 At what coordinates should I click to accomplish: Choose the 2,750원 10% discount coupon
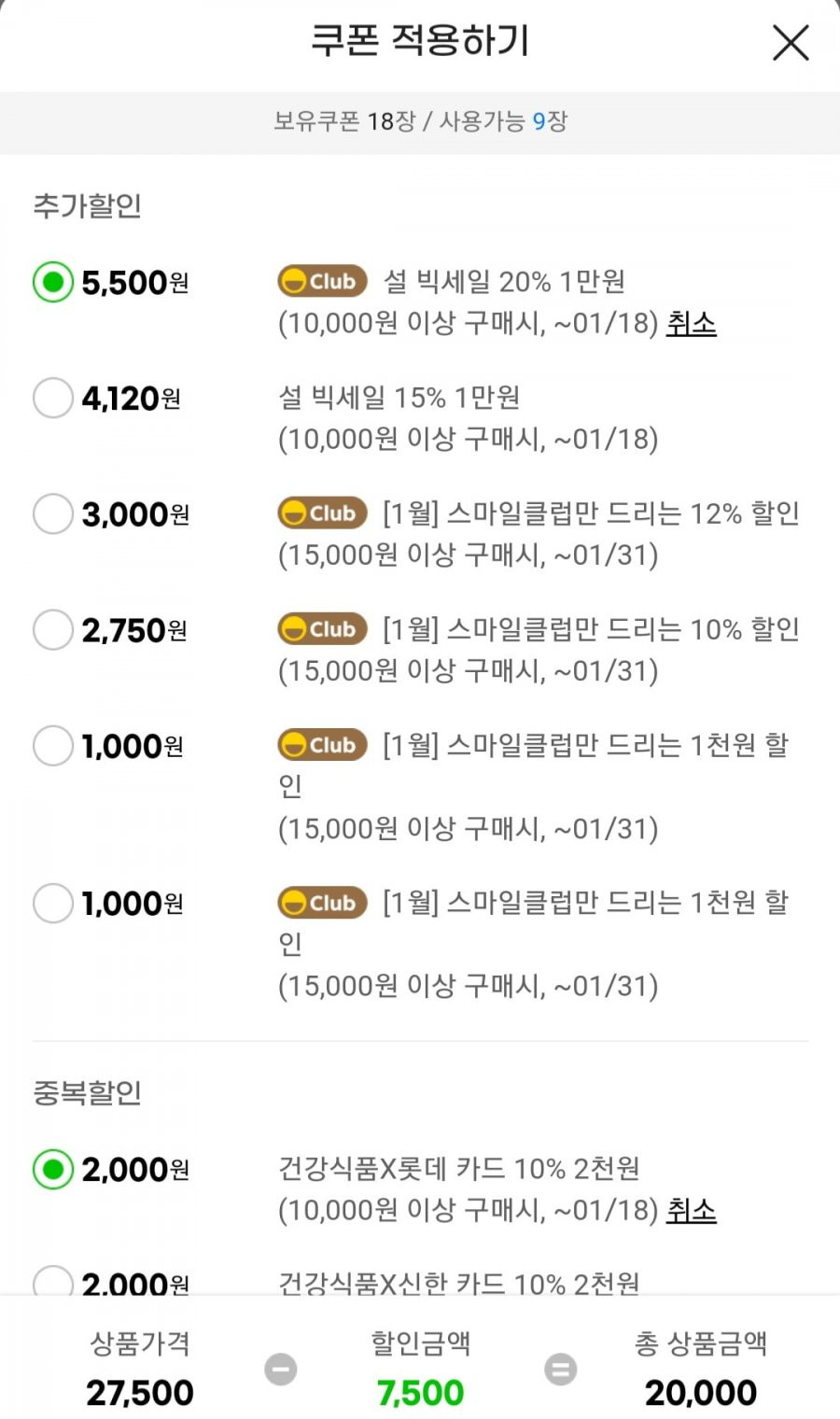pos(53,629)
